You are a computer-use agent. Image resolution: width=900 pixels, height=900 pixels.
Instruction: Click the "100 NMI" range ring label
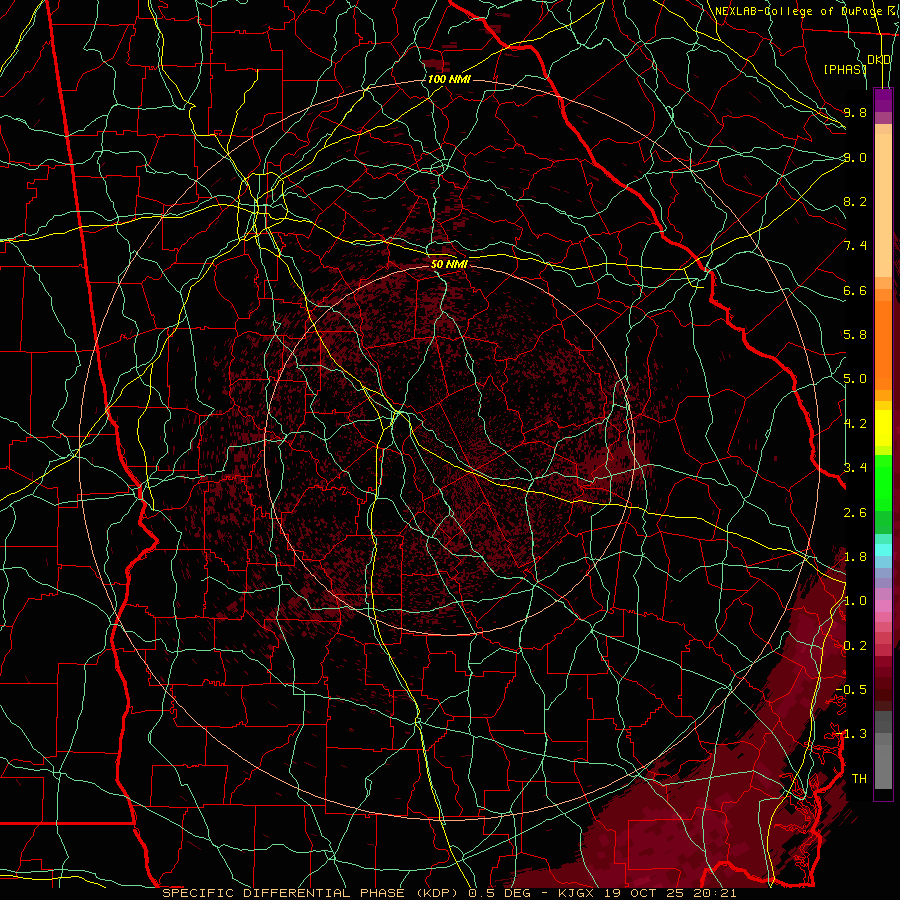pos(449,79)
